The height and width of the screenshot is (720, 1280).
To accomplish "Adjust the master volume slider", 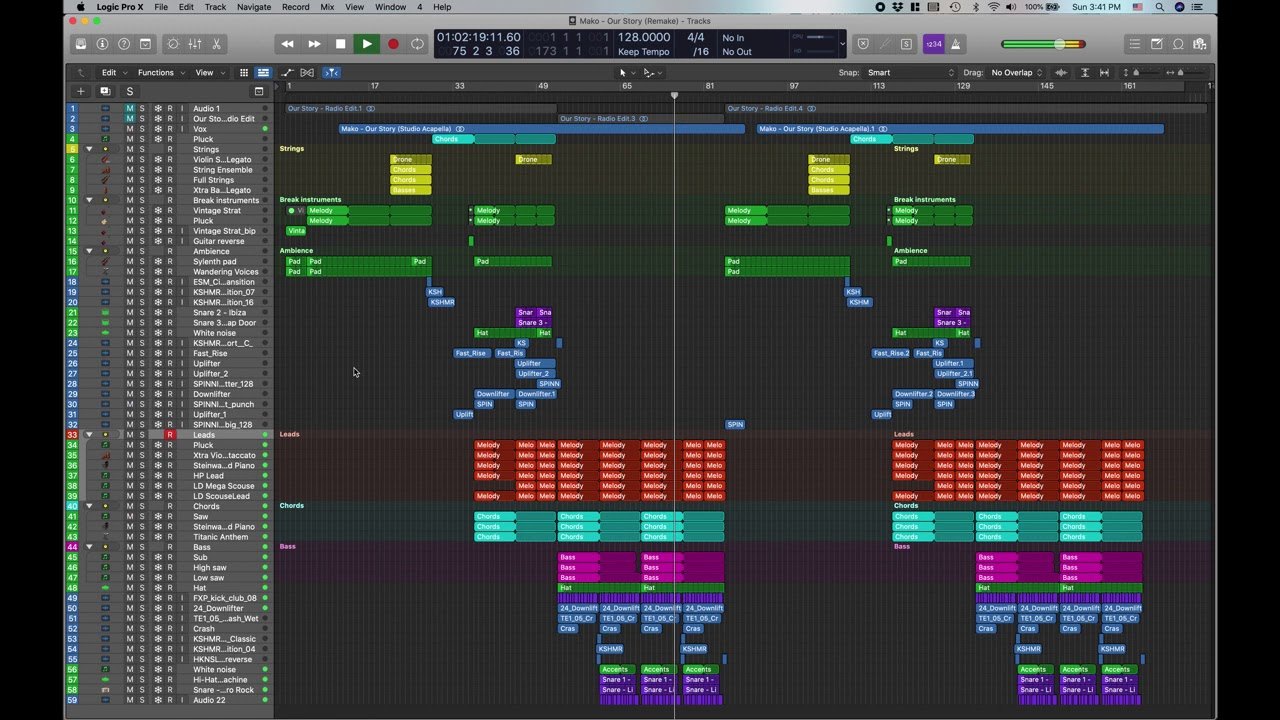I will pyautogui.click(x=1043, y=44).
